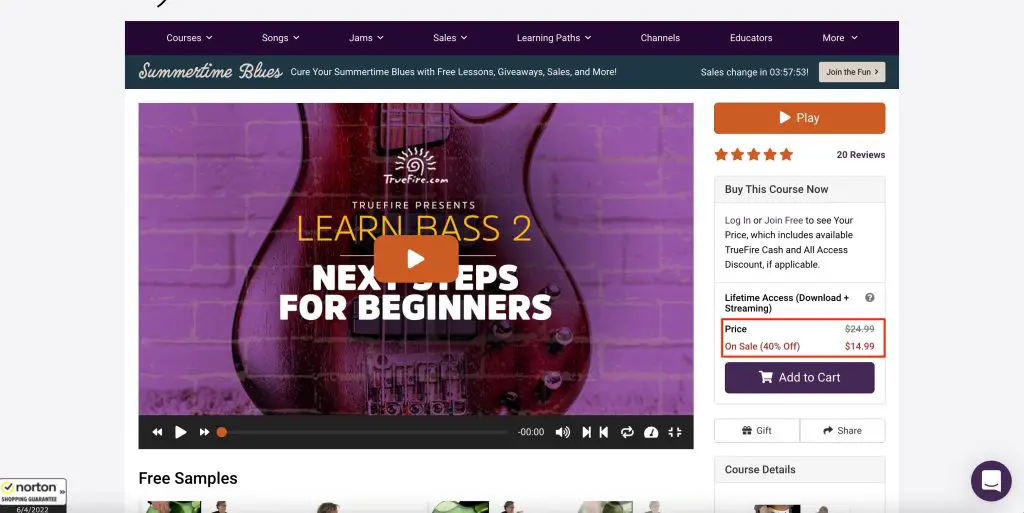Click the 'Sales change in' countdown text
1024x513 pixels.
(x=754, y=72)
